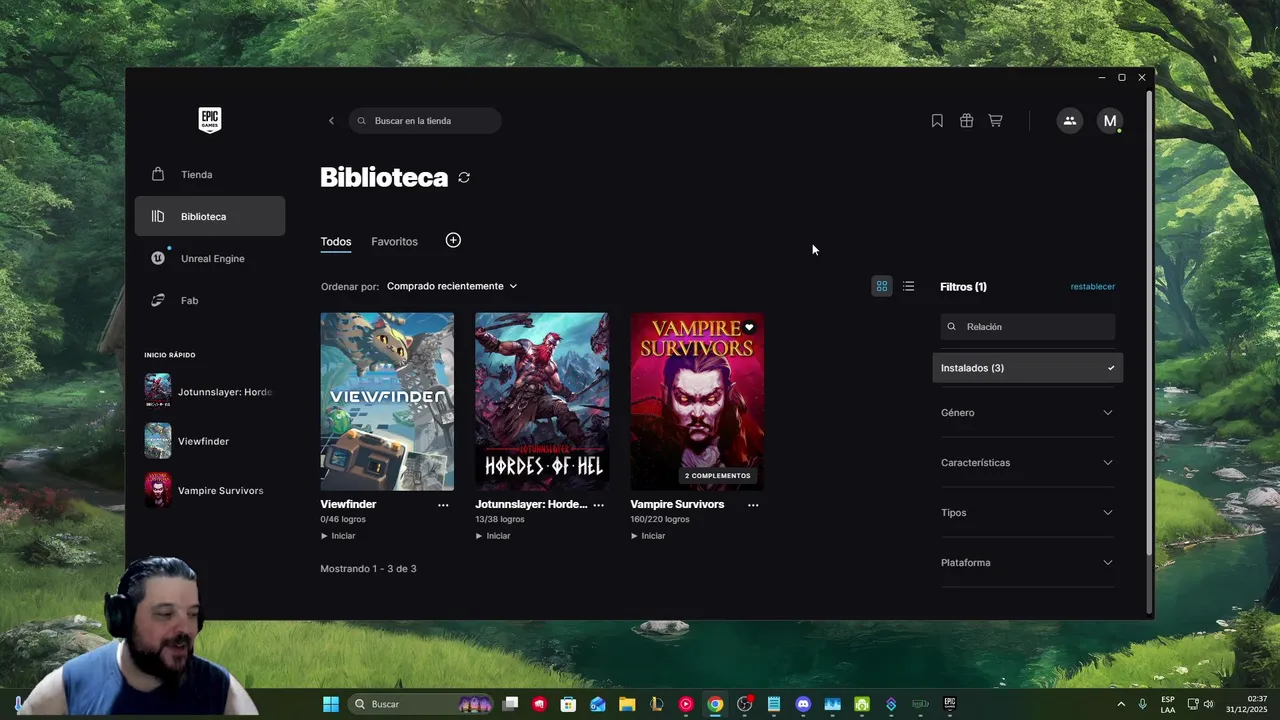Toggle the favorite heart on Vampire Survivors
Viewport: 1280px width, 720px height.
(x=749, y=327)
